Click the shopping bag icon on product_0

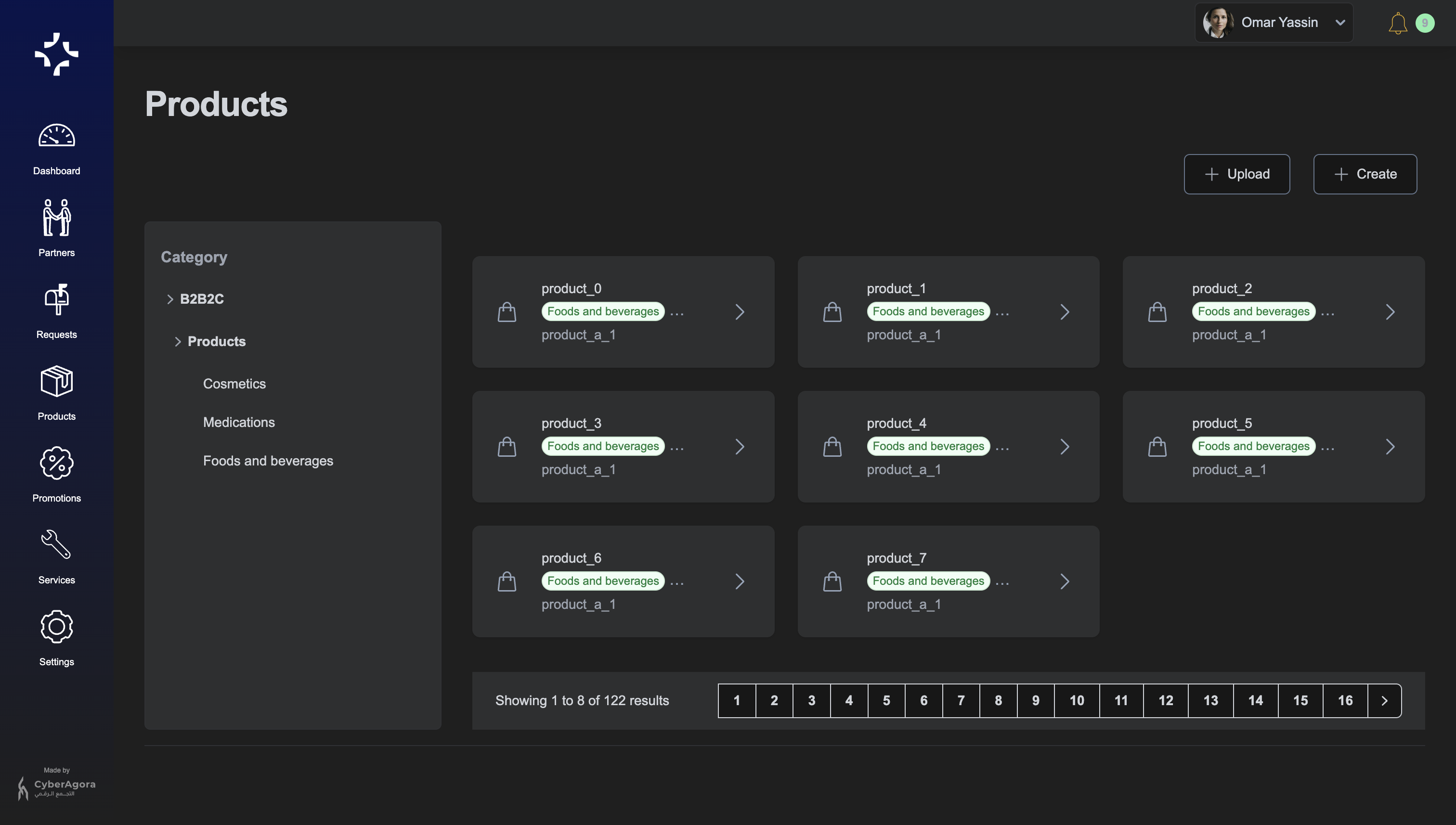point(507,311)
